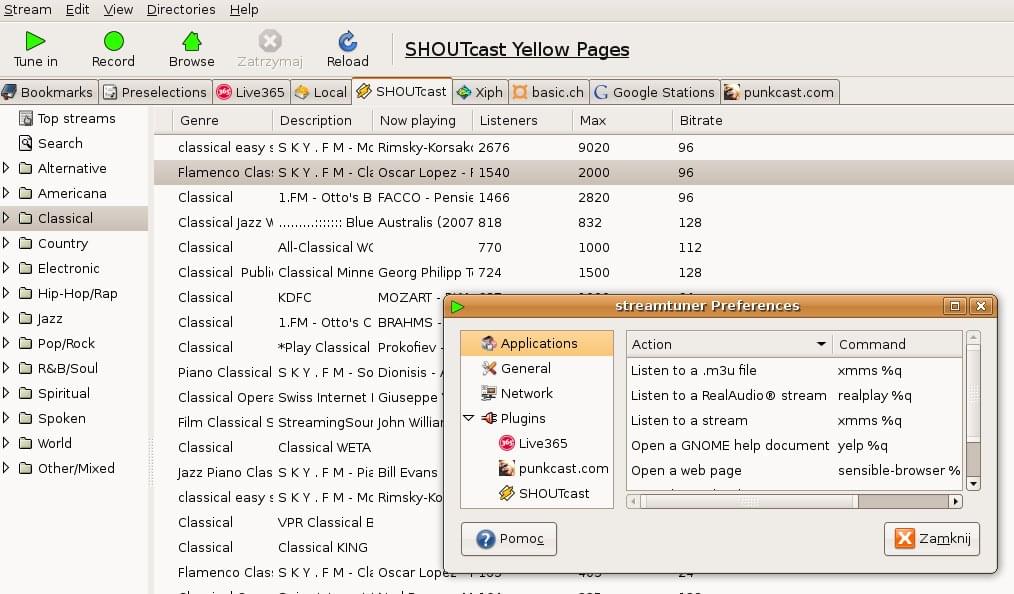Click the green Tune in play icon
This screenshot has height=594, width=1014.
tap(35, 41)
